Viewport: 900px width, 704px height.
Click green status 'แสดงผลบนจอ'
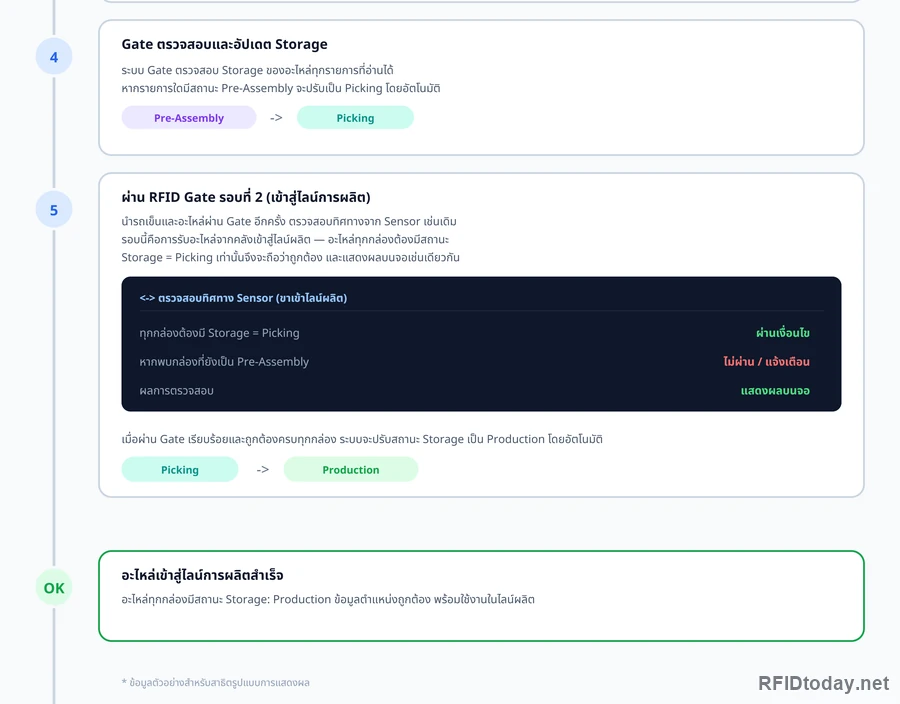click(x=775, y=391)
